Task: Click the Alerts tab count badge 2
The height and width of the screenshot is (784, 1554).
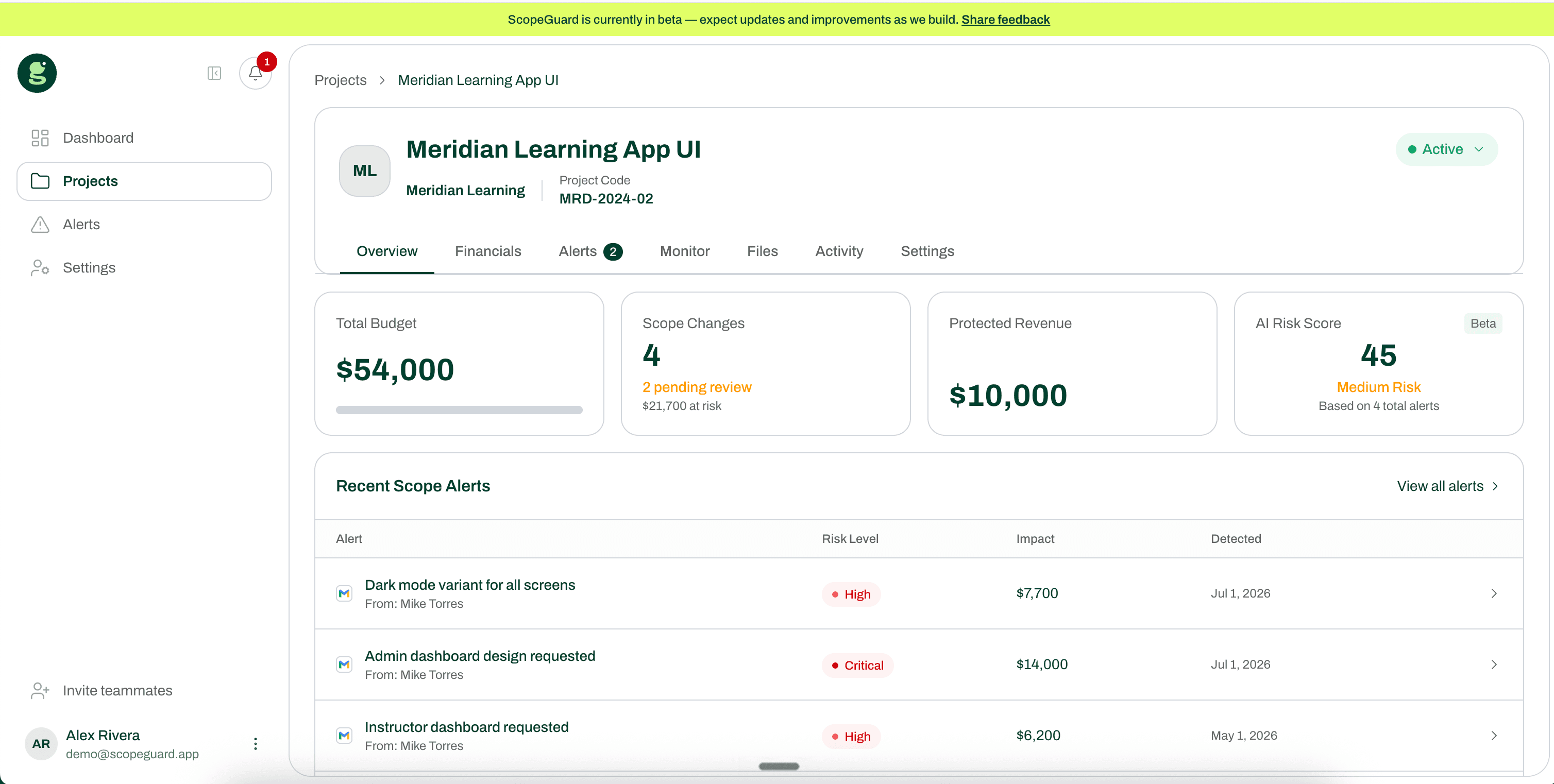Action: pyautogui.click(x=613, y=252)
